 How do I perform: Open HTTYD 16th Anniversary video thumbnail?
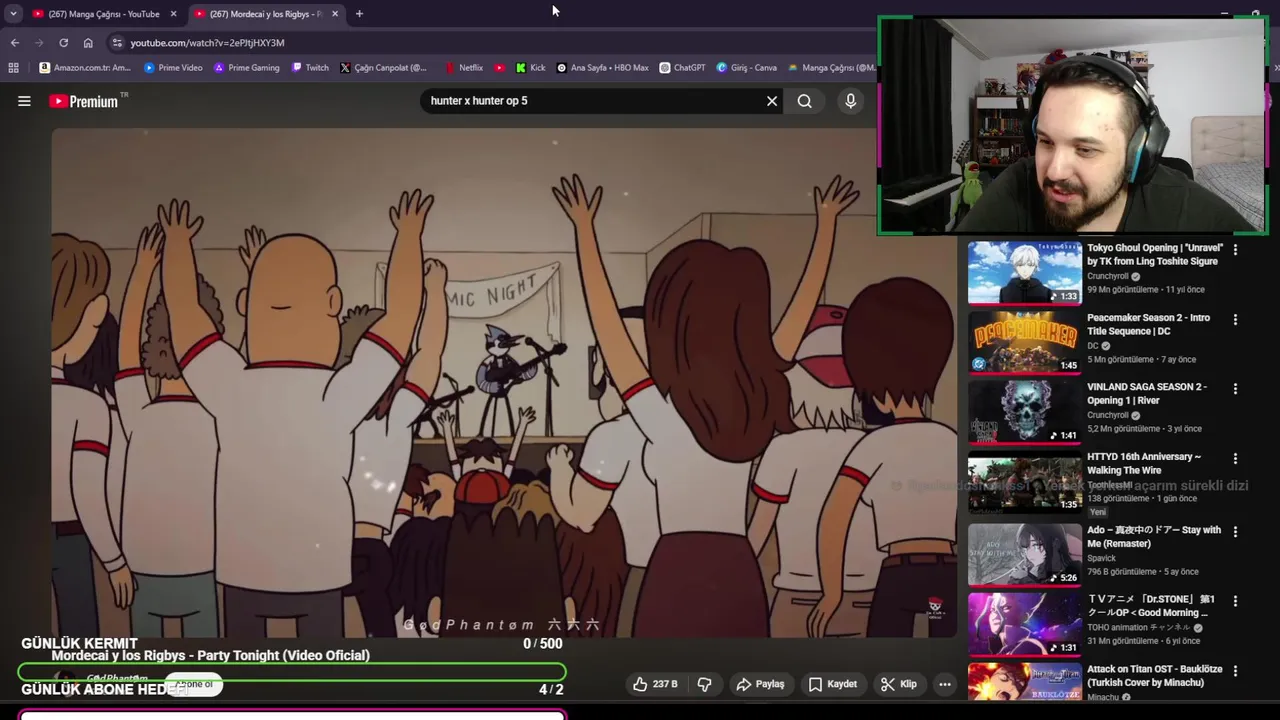1024,482
